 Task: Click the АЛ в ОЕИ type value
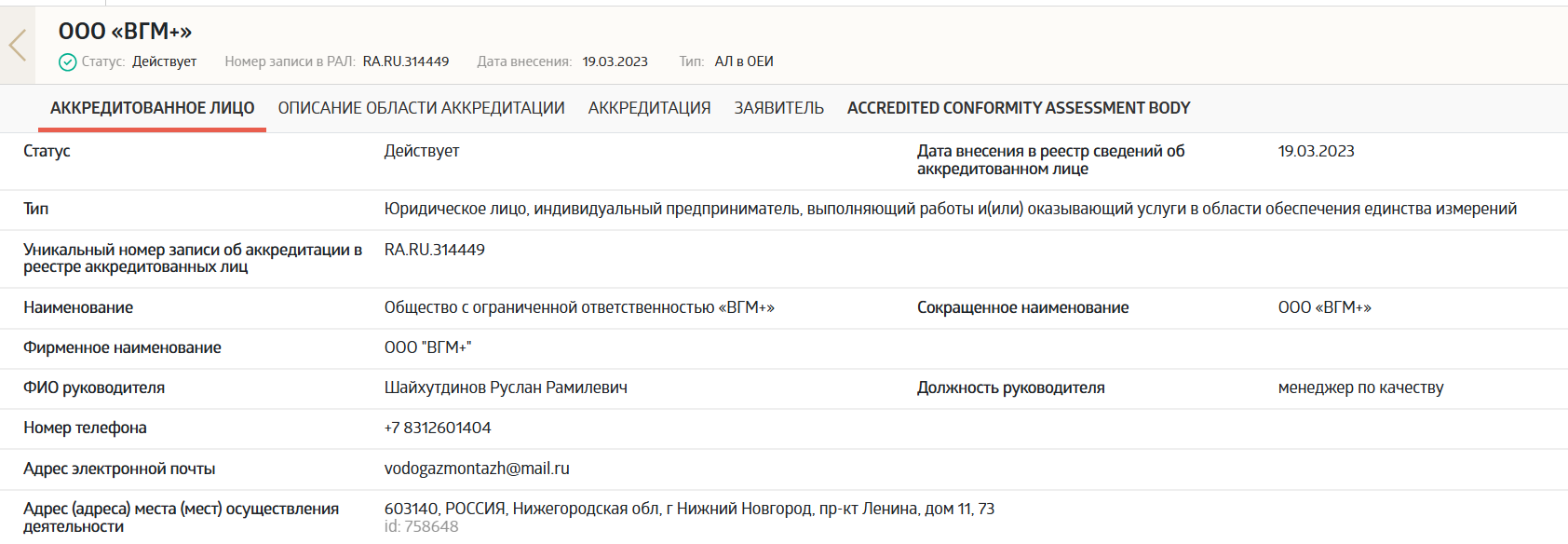pyautogui.click(x=743, y=61)
